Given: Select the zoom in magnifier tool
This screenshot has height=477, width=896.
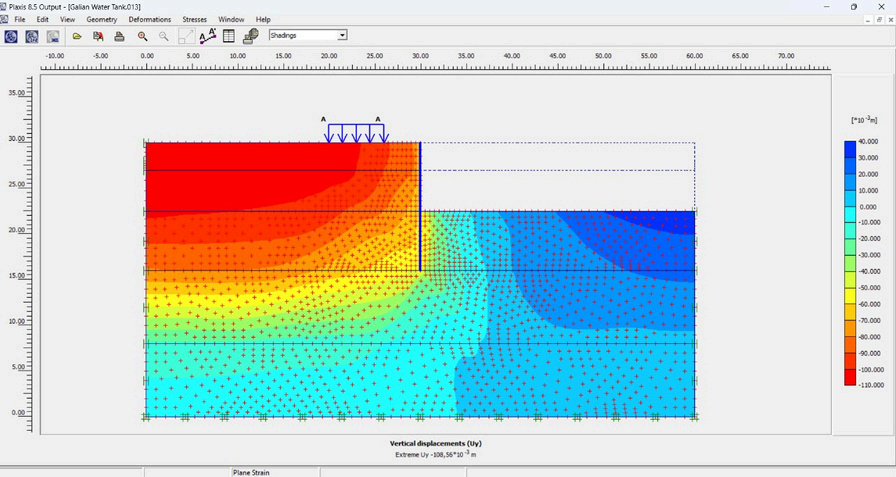Looking at the screenshot, I should pyautogui.click(x=142, y=37).
